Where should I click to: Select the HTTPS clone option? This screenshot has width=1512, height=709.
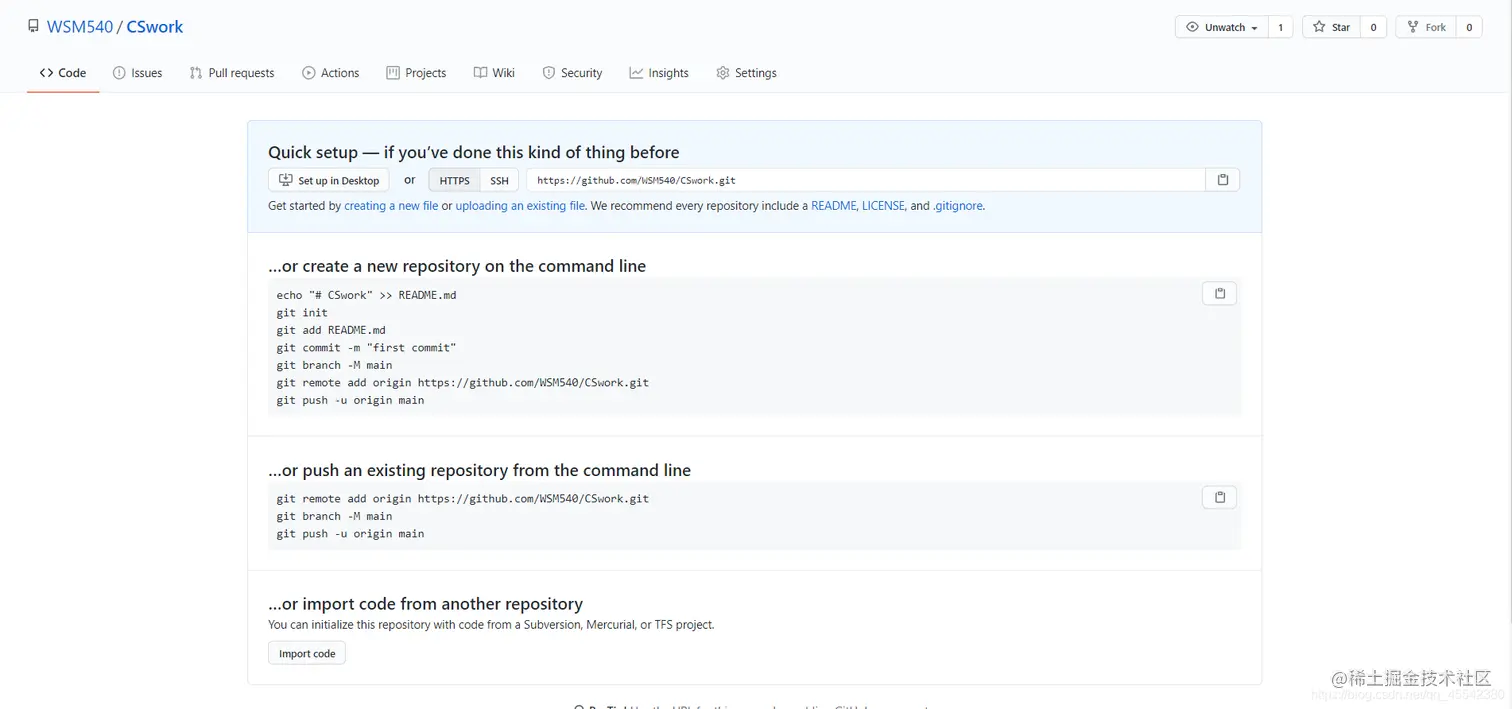454,180
